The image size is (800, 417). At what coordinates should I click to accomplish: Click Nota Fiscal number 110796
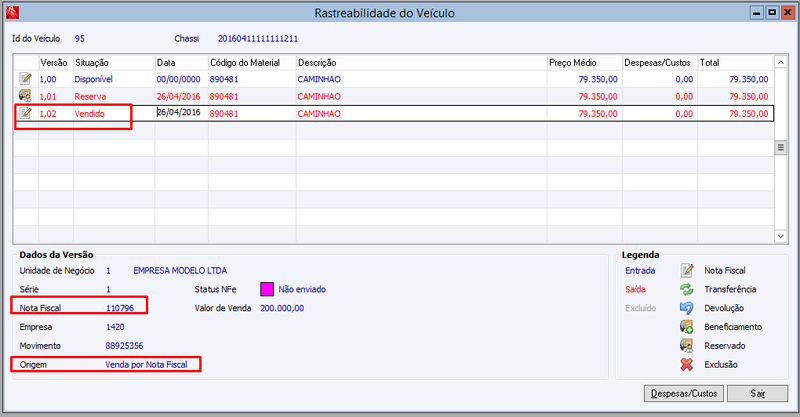point(120,308)
